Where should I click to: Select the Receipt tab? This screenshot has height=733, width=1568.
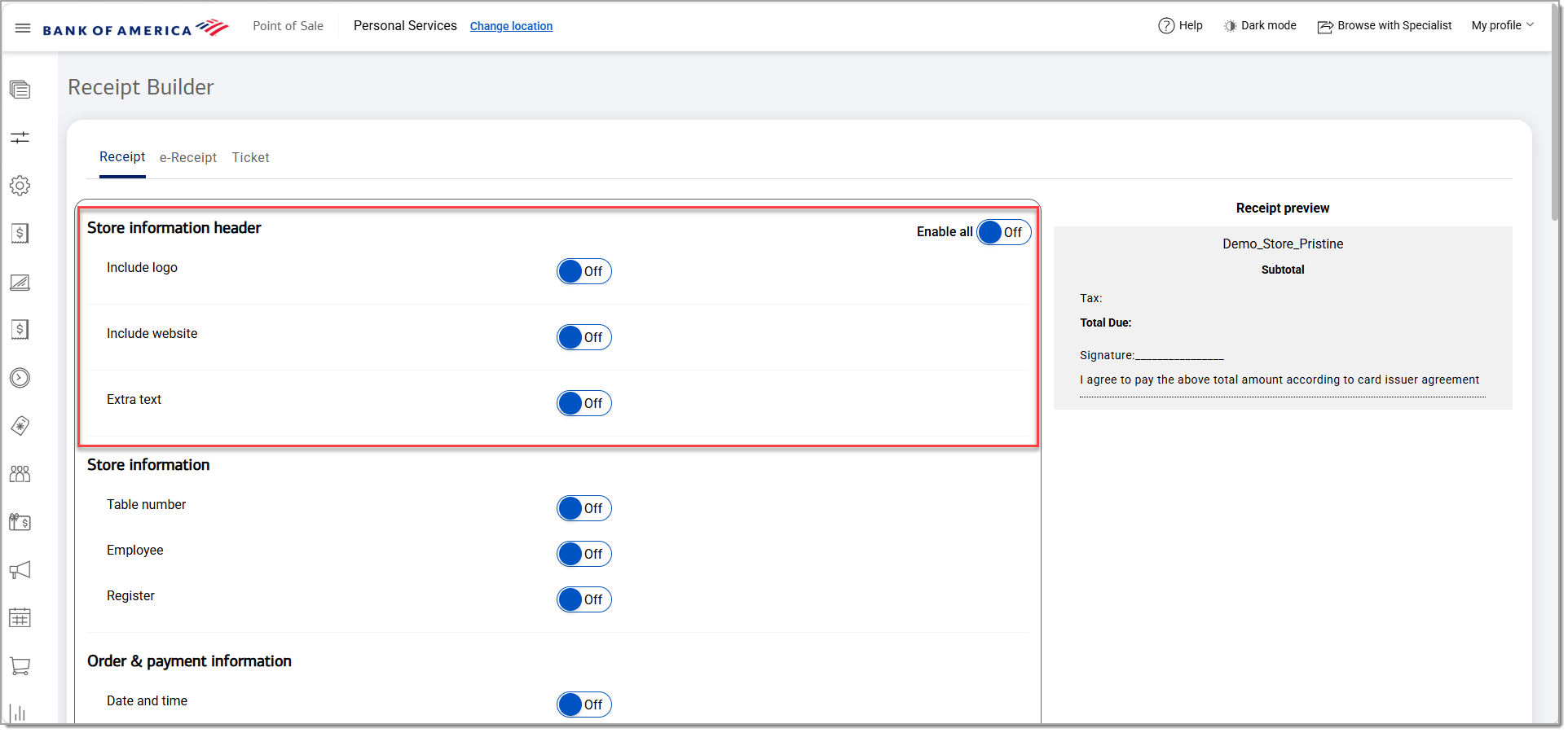pyautogui.click(x=122, y=157)
